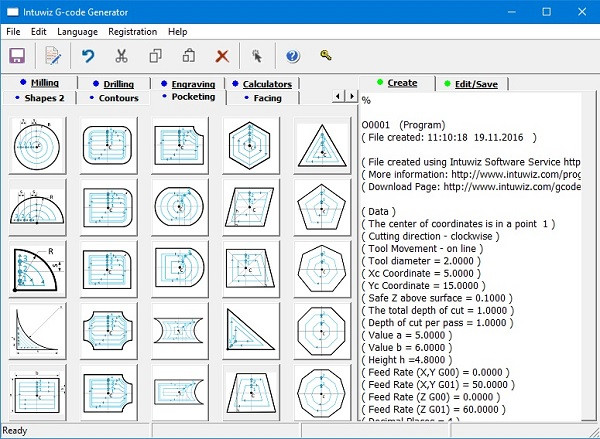Screen dimensions: 600x439
Task: Open the Registration menu
Action: (x=132, y=32)
